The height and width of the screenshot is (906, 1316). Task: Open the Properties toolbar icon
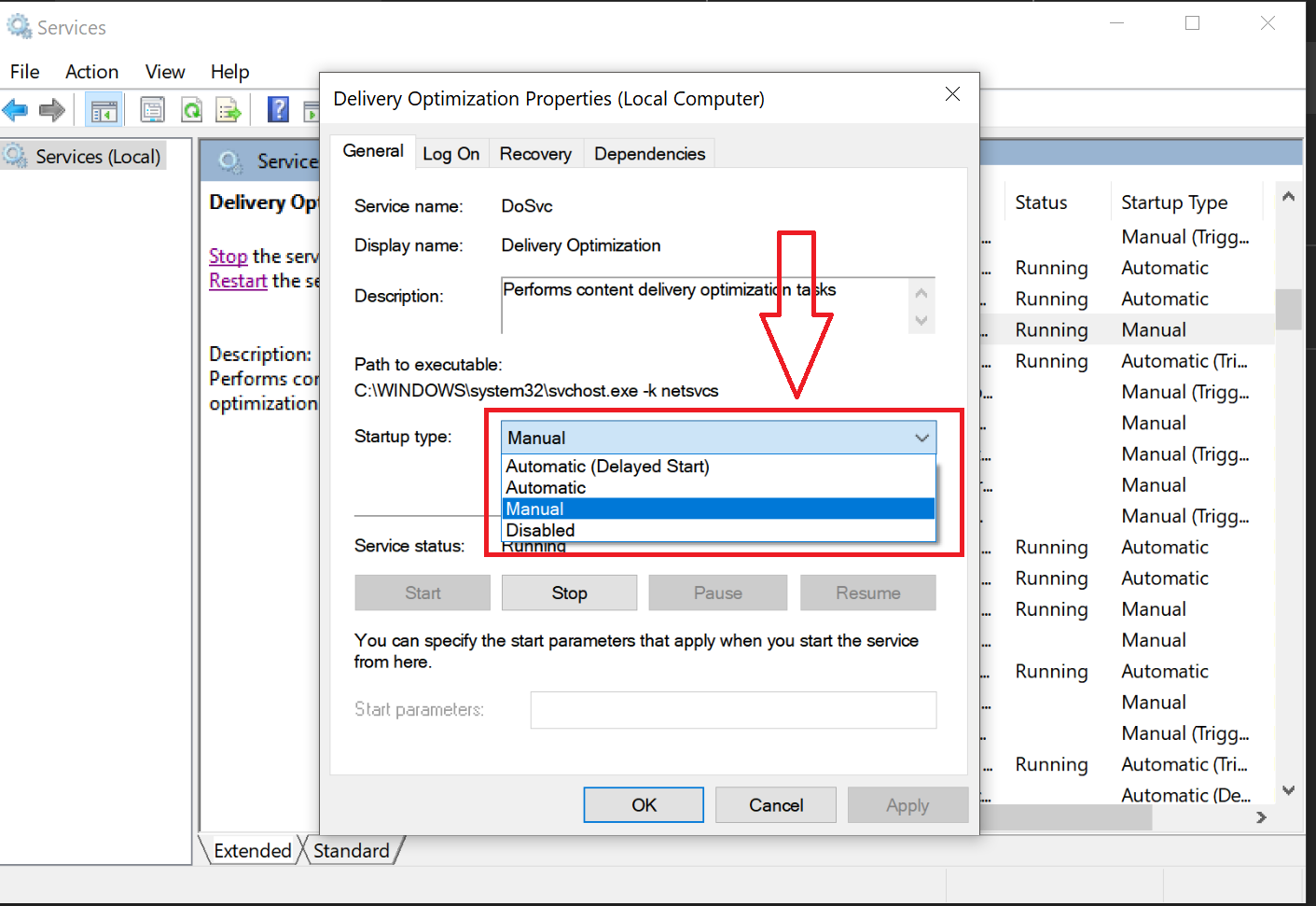pos(152,110)
